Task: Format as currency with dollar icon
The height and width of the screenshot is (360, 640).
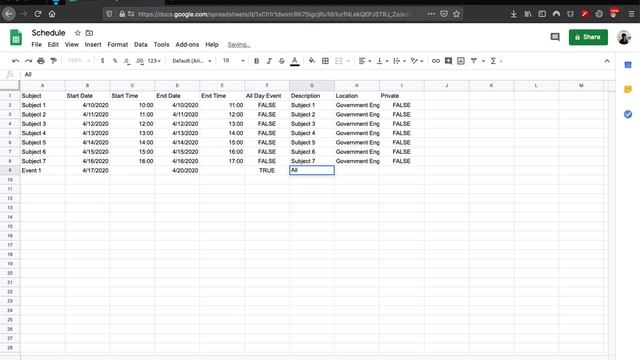Action: point(102,61)
